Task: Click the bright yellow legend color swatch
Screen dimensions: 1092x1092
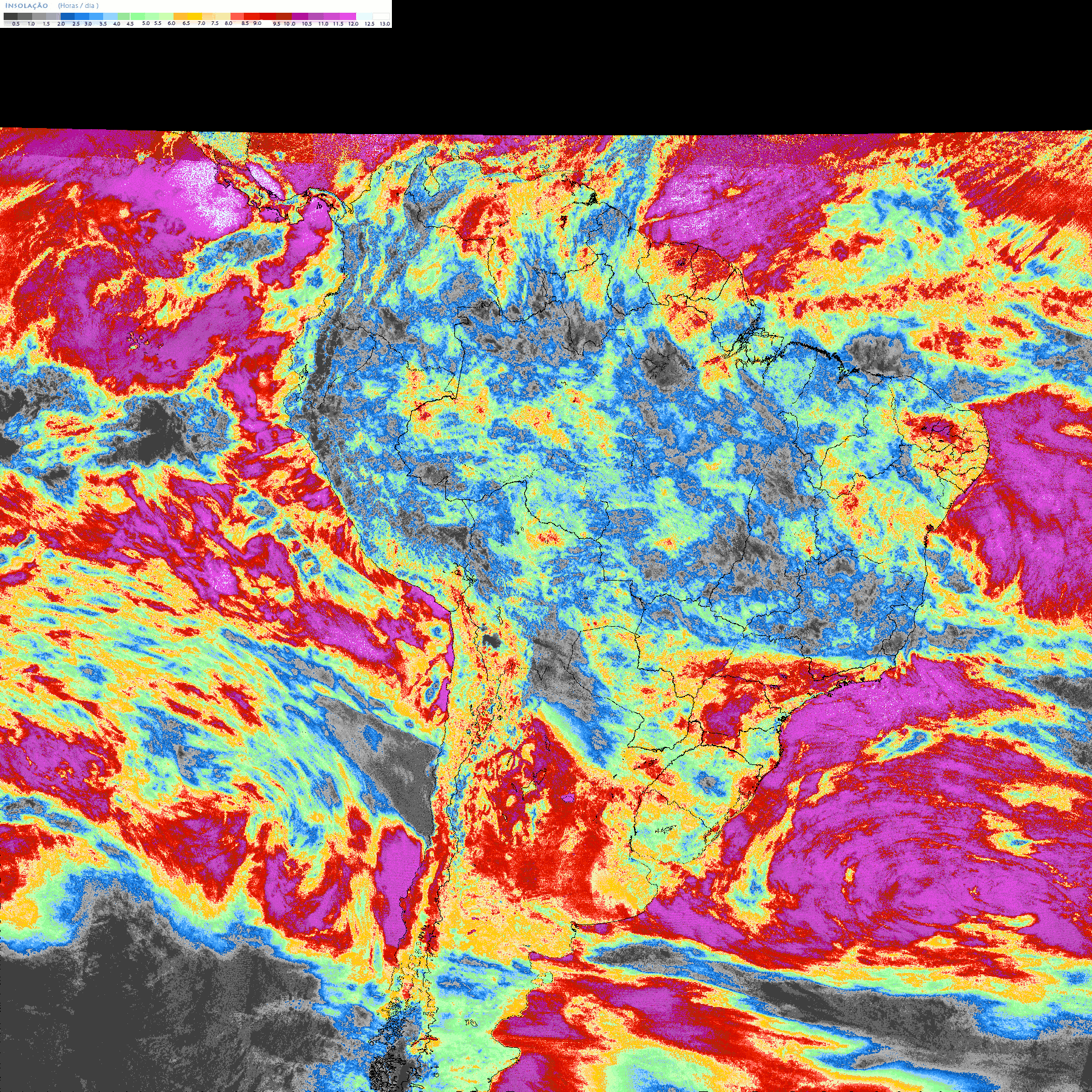Action: (195, 16)
